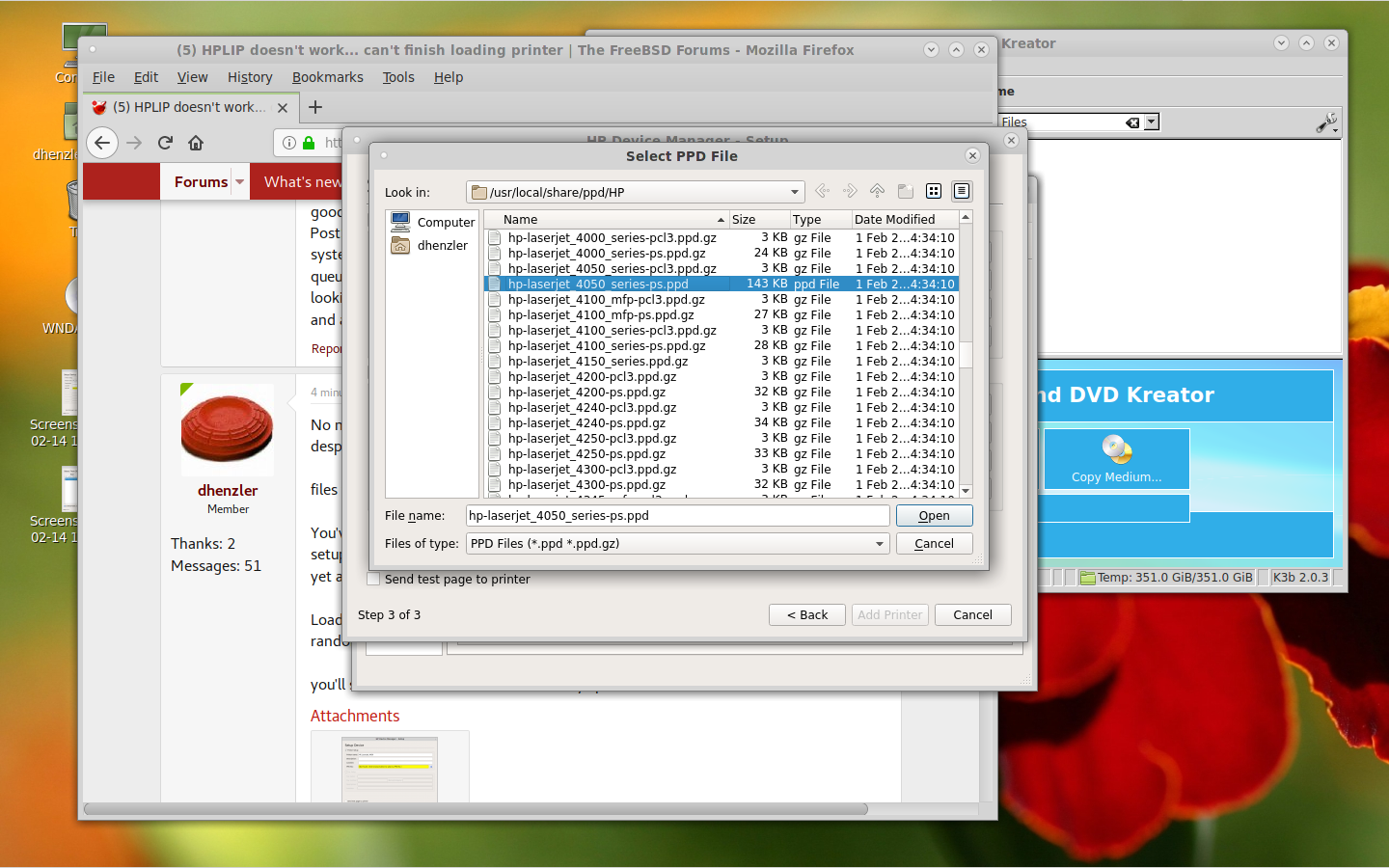The height and width of the screenshot is (868, 1389).
Task: Select Computer in dialog sidebar
Action: (432, 222)
